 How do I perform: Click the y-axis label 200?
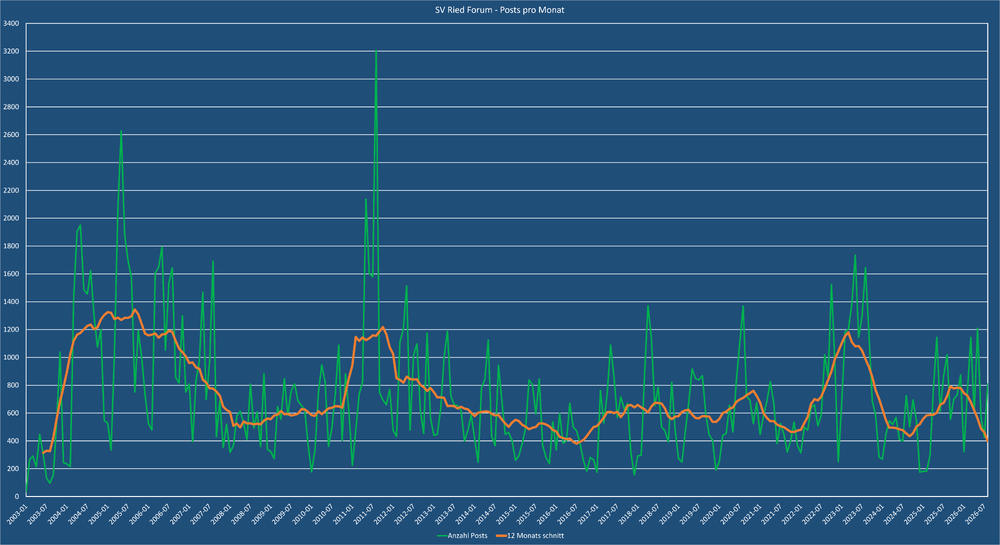[x=13, y=469]
